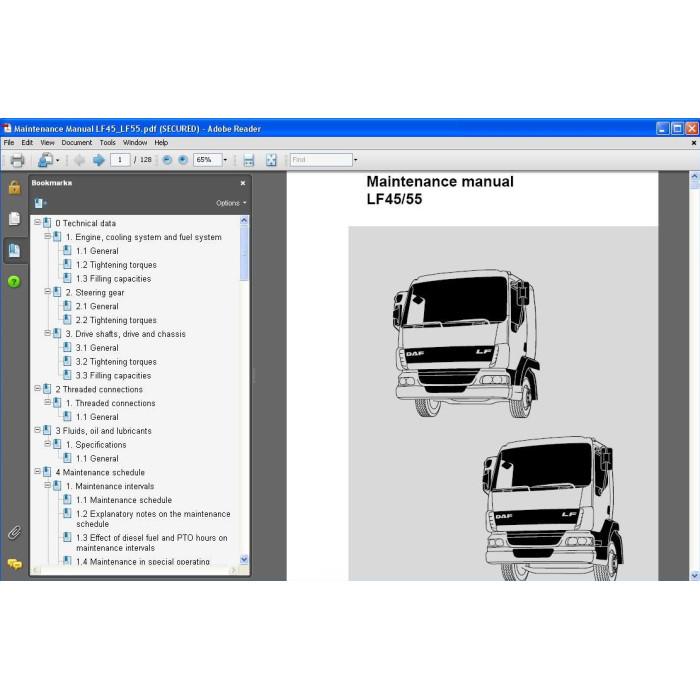Screen dimensions: 700x700
Task: Select 3.1 General bookmark
Action: click(x=97, y=348)
